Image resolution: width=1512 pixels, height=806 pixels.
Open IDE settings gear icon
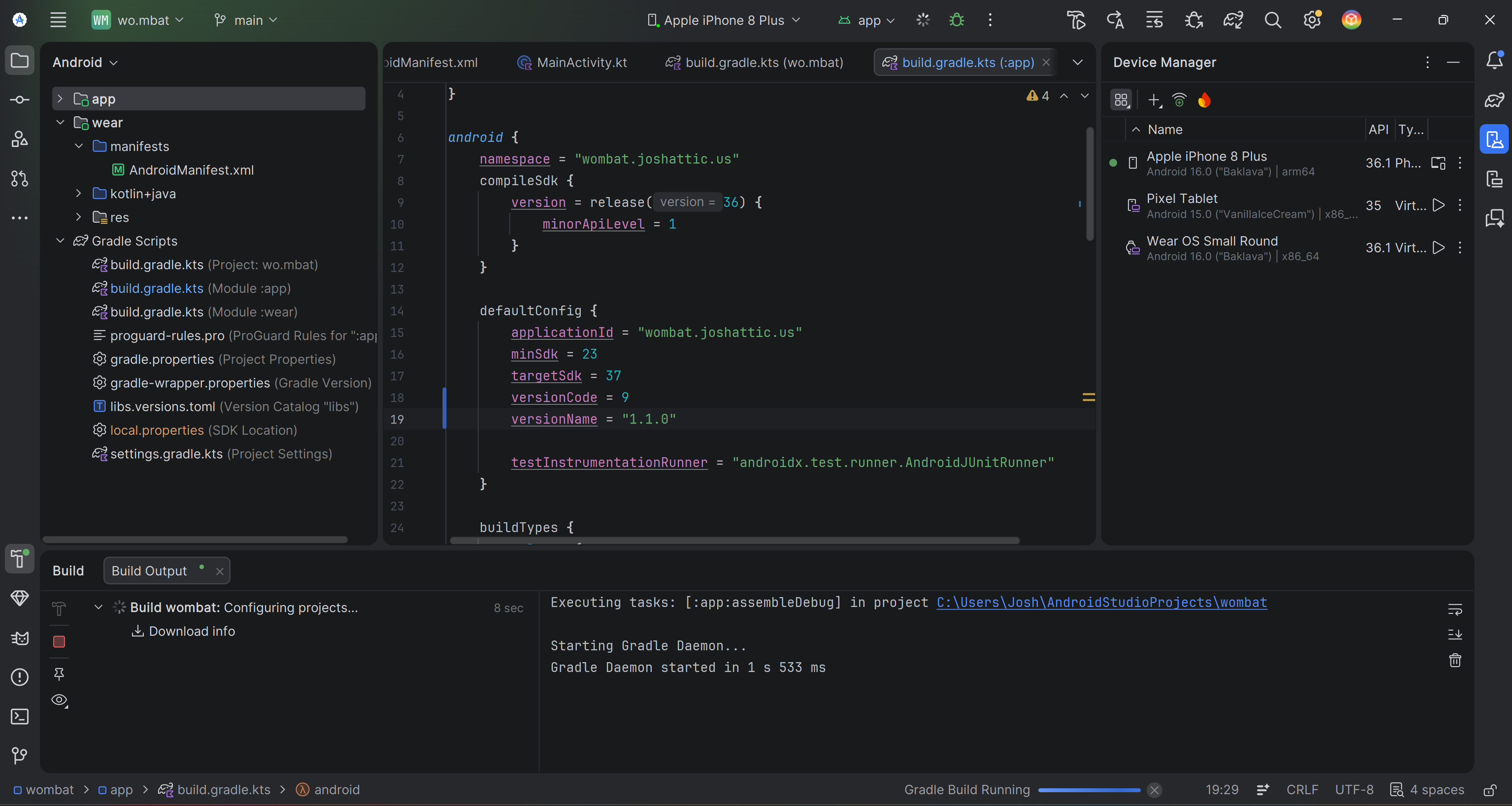click(1312, 20)
